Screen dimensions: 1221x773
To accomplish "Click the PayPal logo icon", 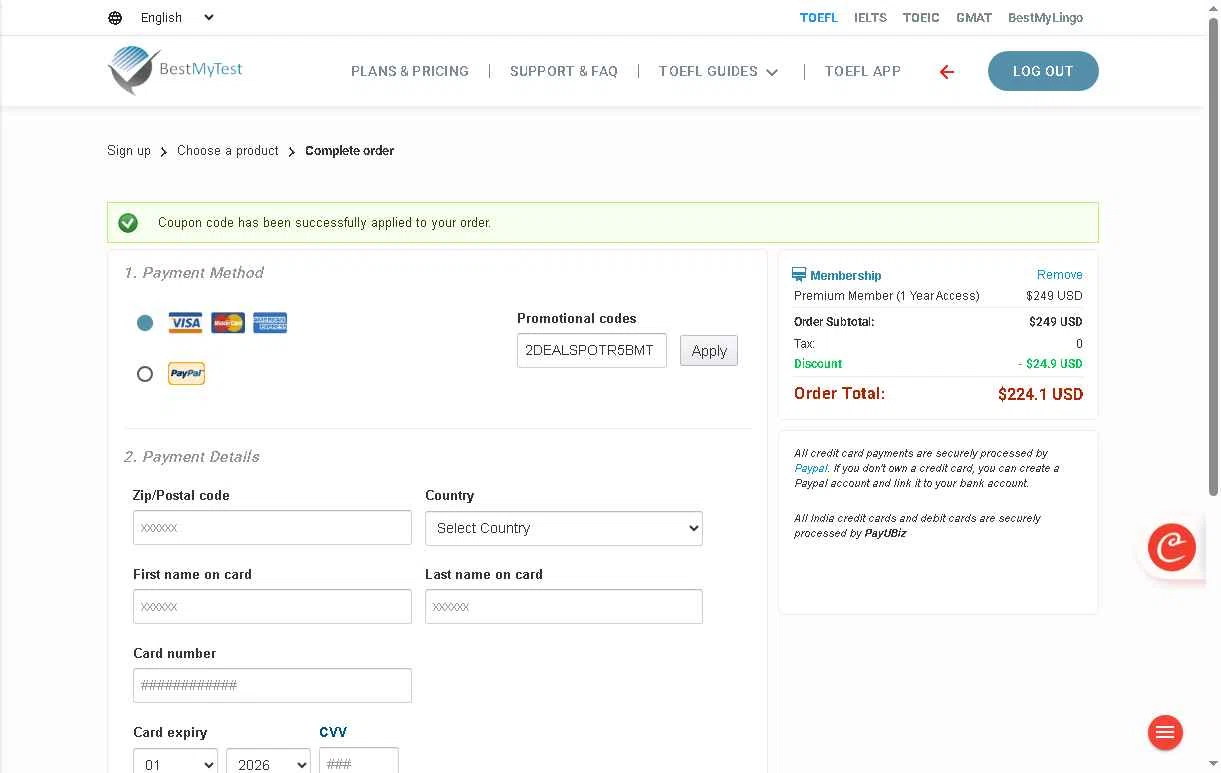I will [x=186, y=374].
